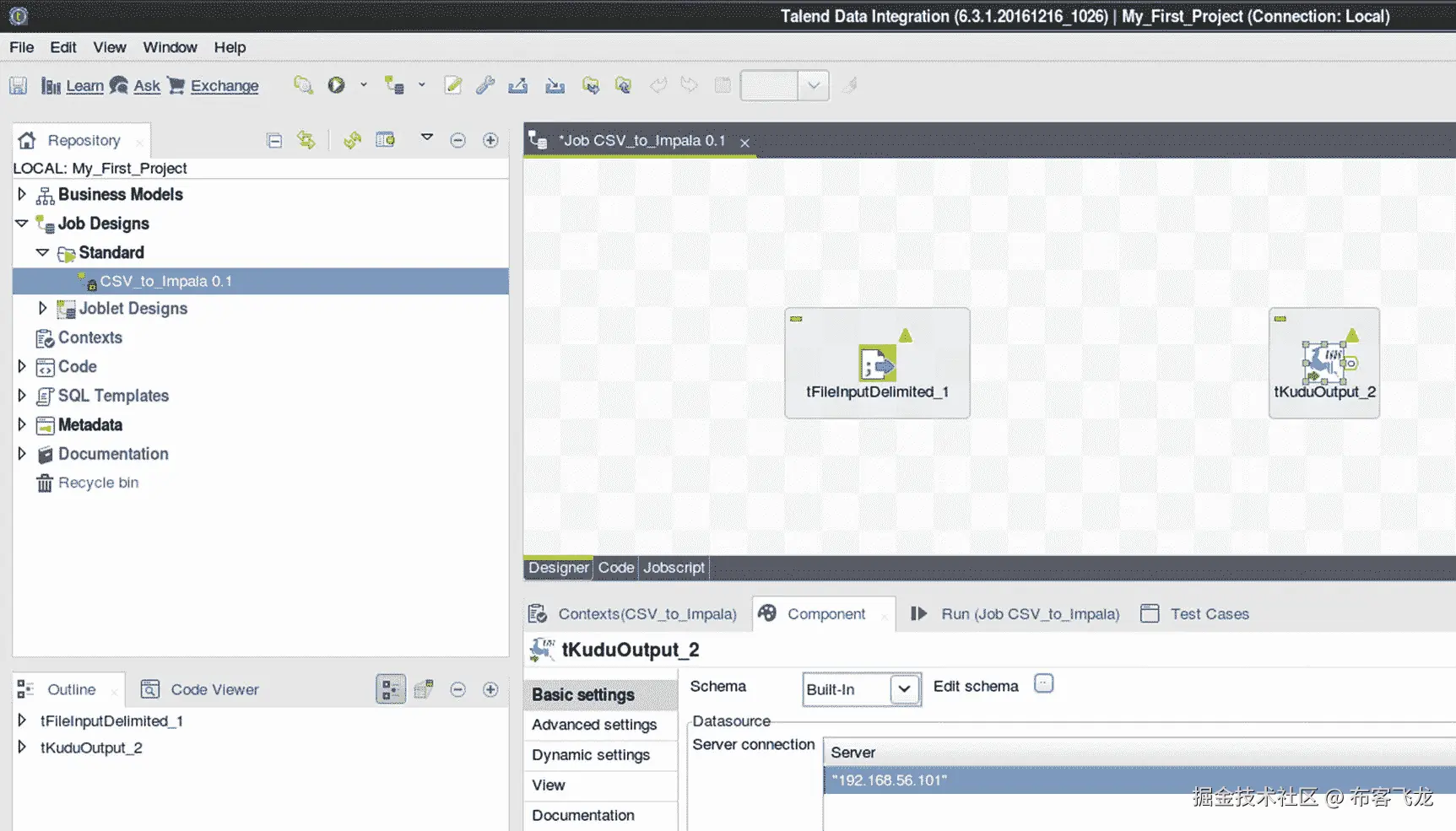Expand the Documentation tree node
1456x831 pixels.
point(22,453)
